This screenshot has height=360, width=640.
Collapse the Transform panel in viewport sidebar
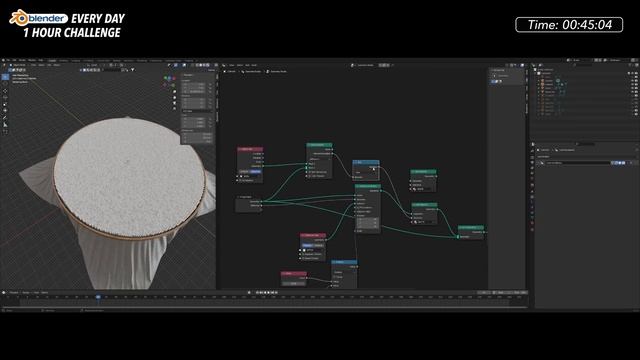click(x=189, y=75)
